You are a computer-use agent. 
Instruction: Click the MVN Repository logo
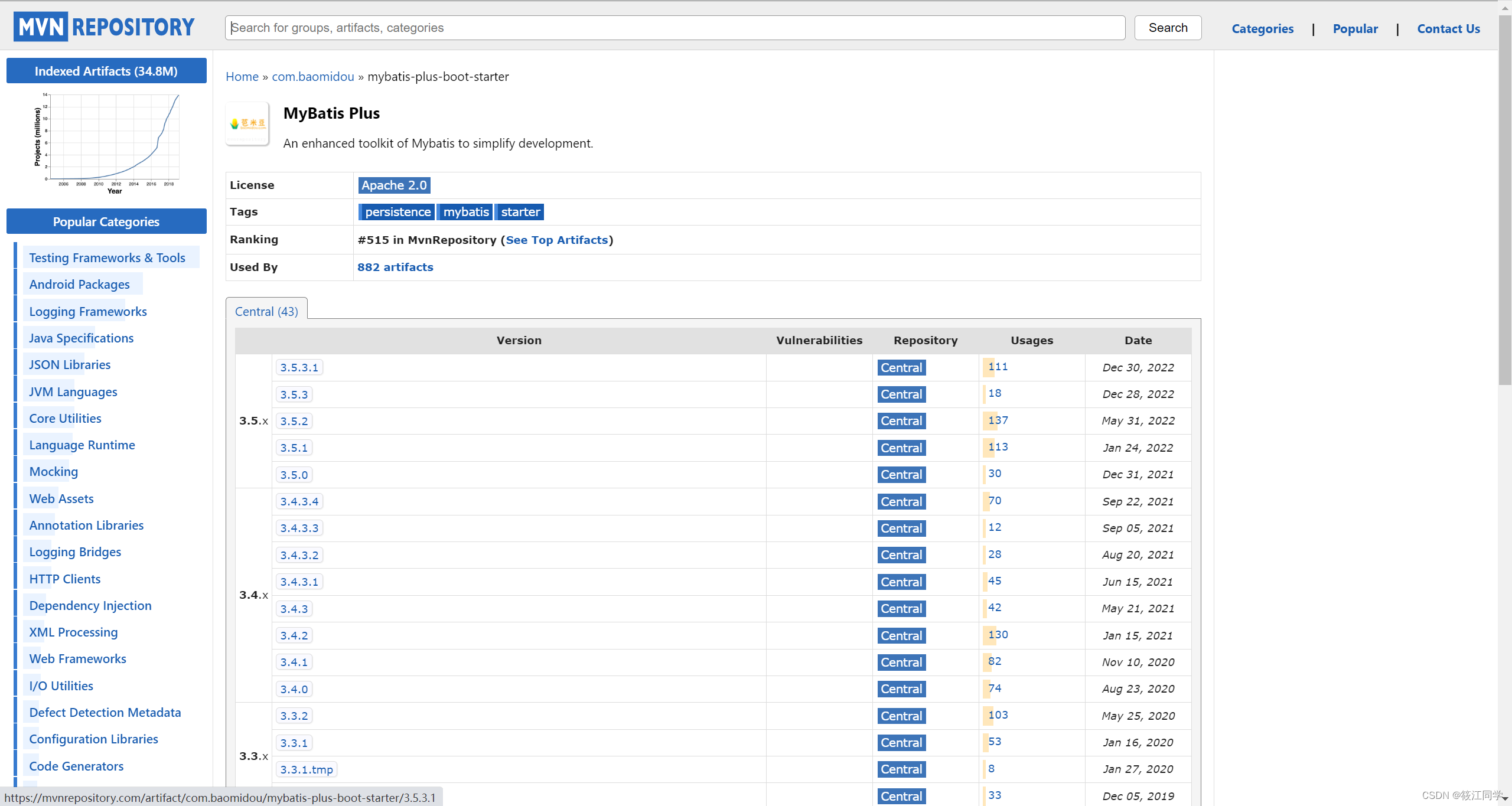(104, 27)
